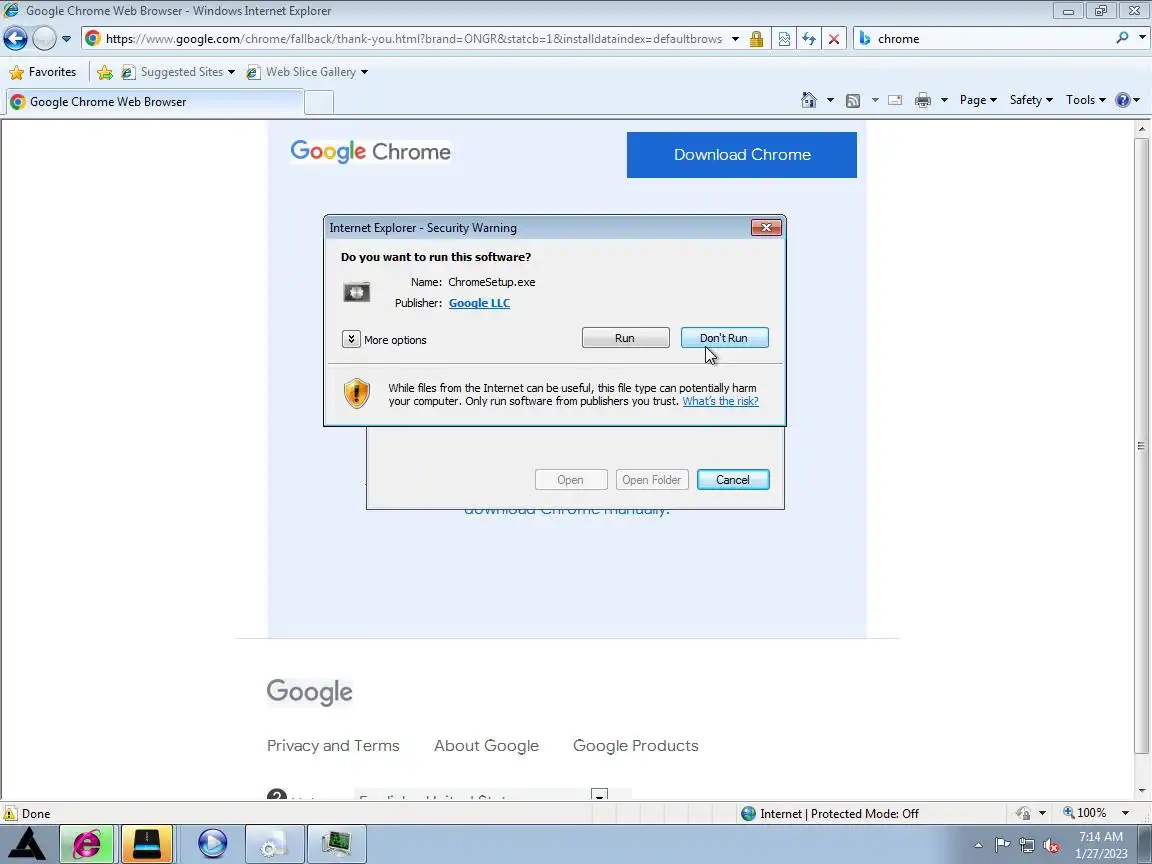Open the Safety menu
The width and height of the screenshot is (1152, 864).
click(1031, 100)
